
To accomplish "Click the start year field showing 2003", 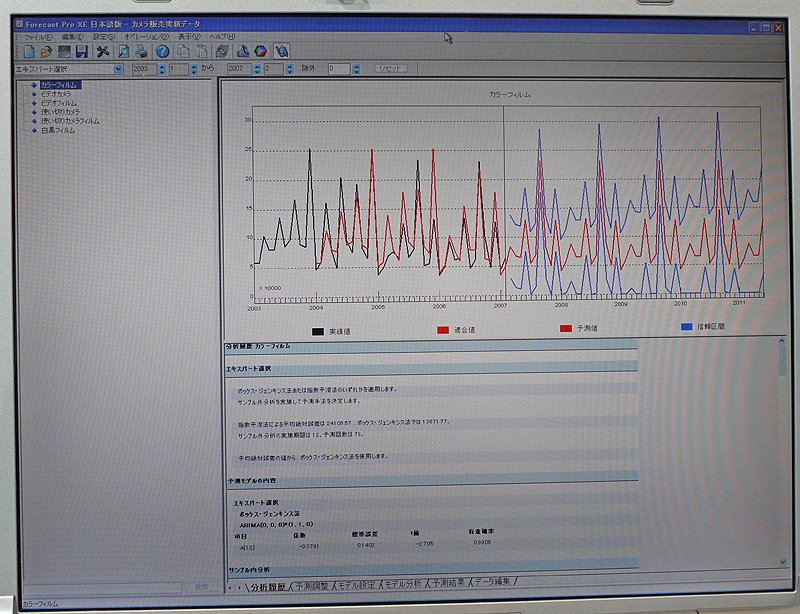I will (x=144, y=69).
